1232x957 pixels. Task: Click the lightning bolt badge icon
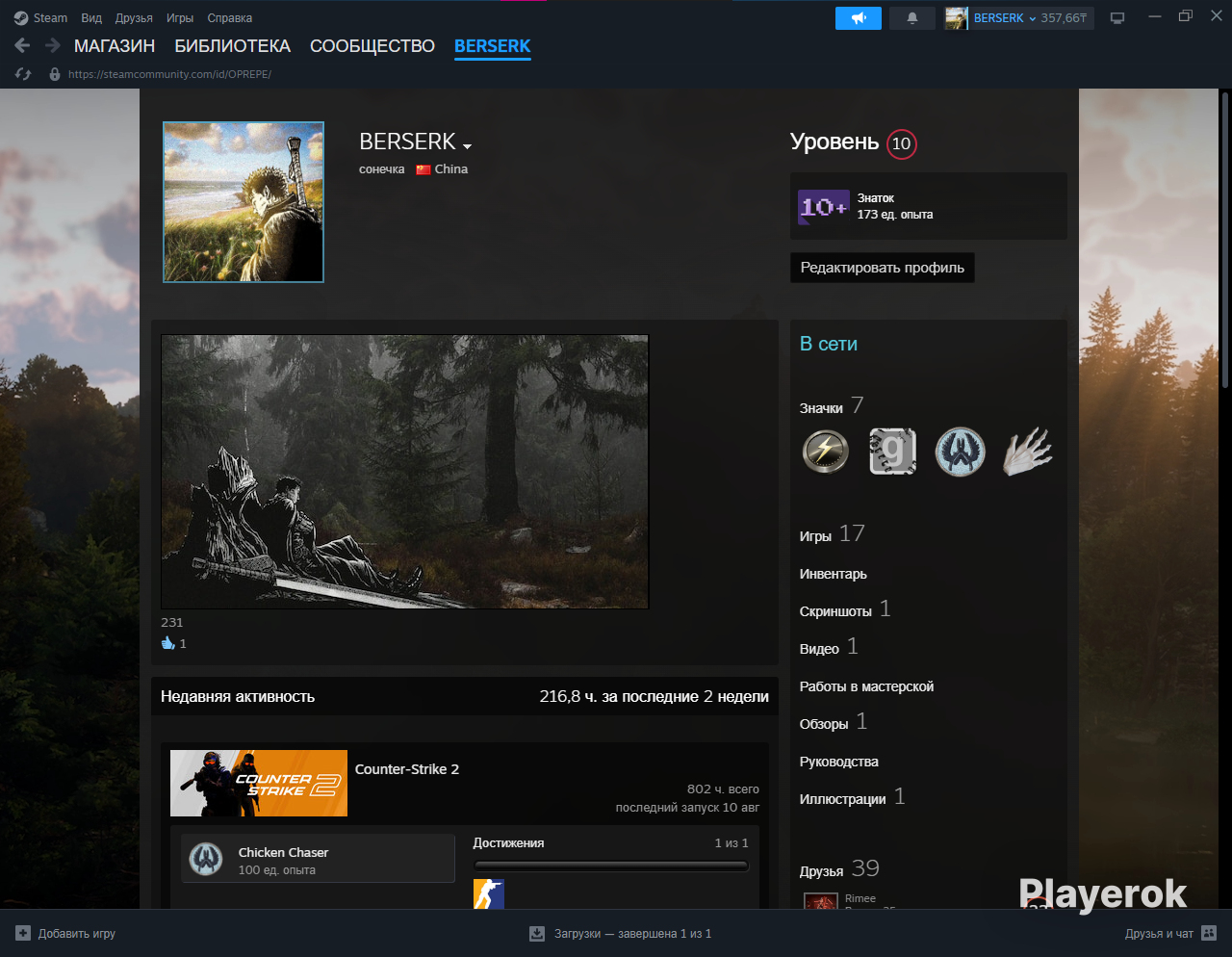pos(826,452)
